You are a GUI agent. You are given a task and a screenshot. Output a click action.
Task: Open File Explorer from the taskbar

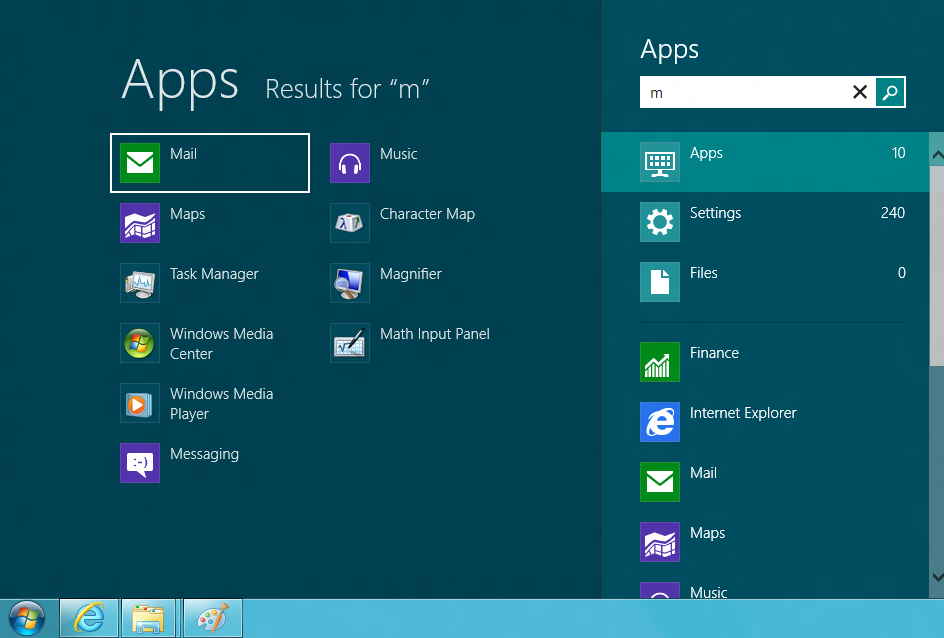[x=148, y=618]
